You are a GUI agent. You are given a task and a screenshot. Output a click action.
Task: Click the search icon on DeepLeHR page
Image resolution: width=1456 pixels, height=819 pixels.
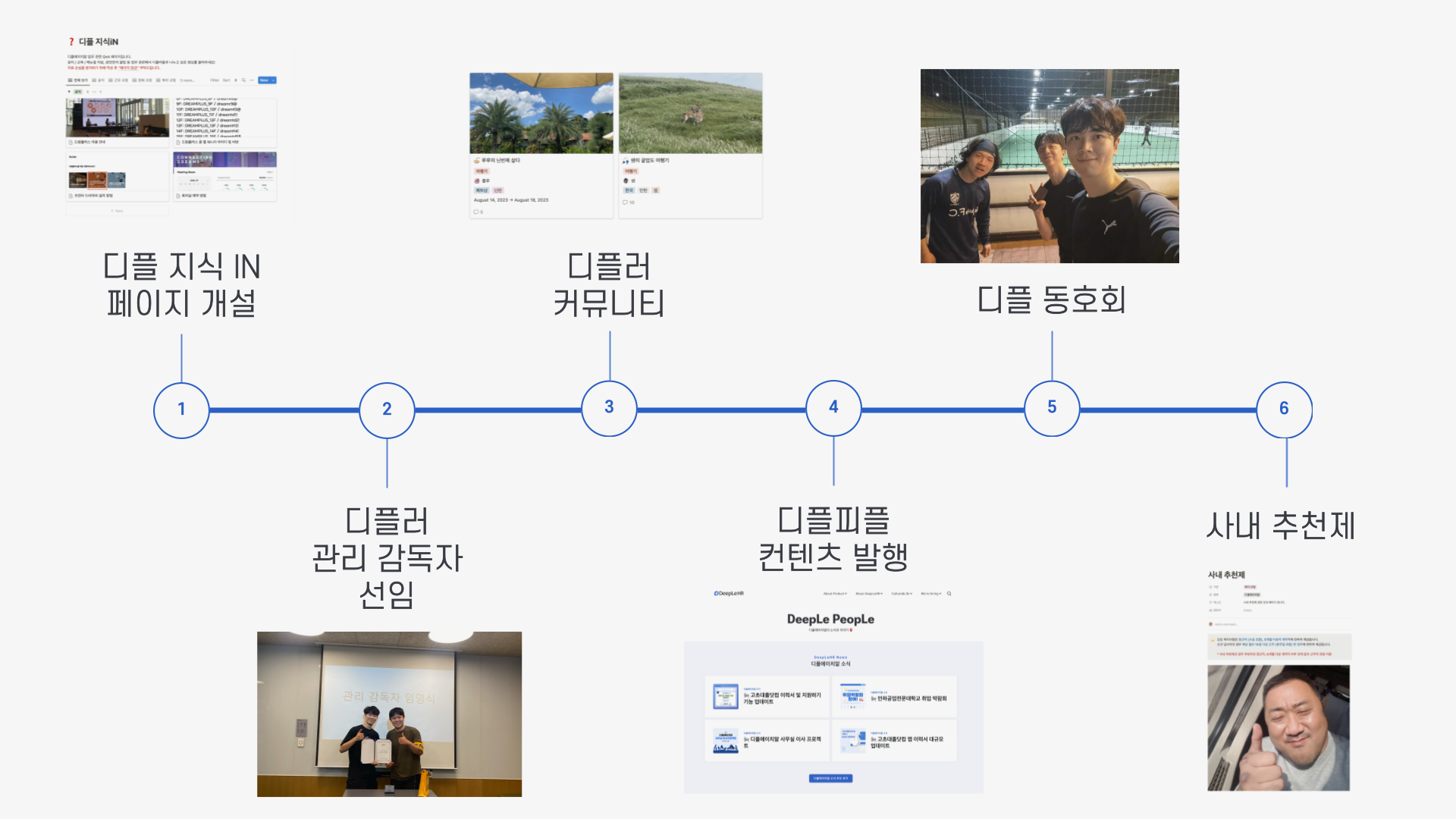tap(949, 594)
